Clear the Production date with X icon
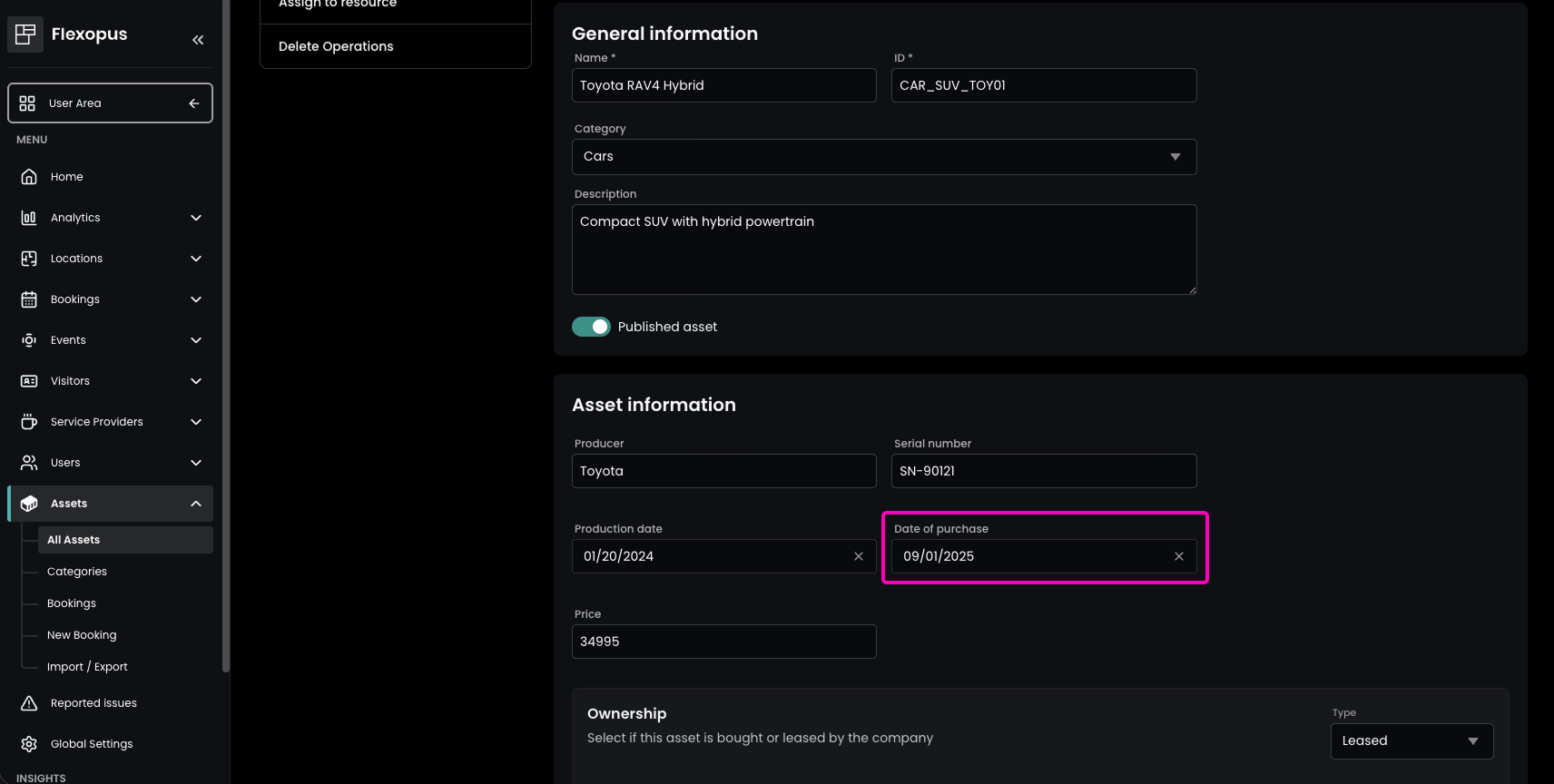Screen dimensions: 1554x784 (x=859, y=556)
